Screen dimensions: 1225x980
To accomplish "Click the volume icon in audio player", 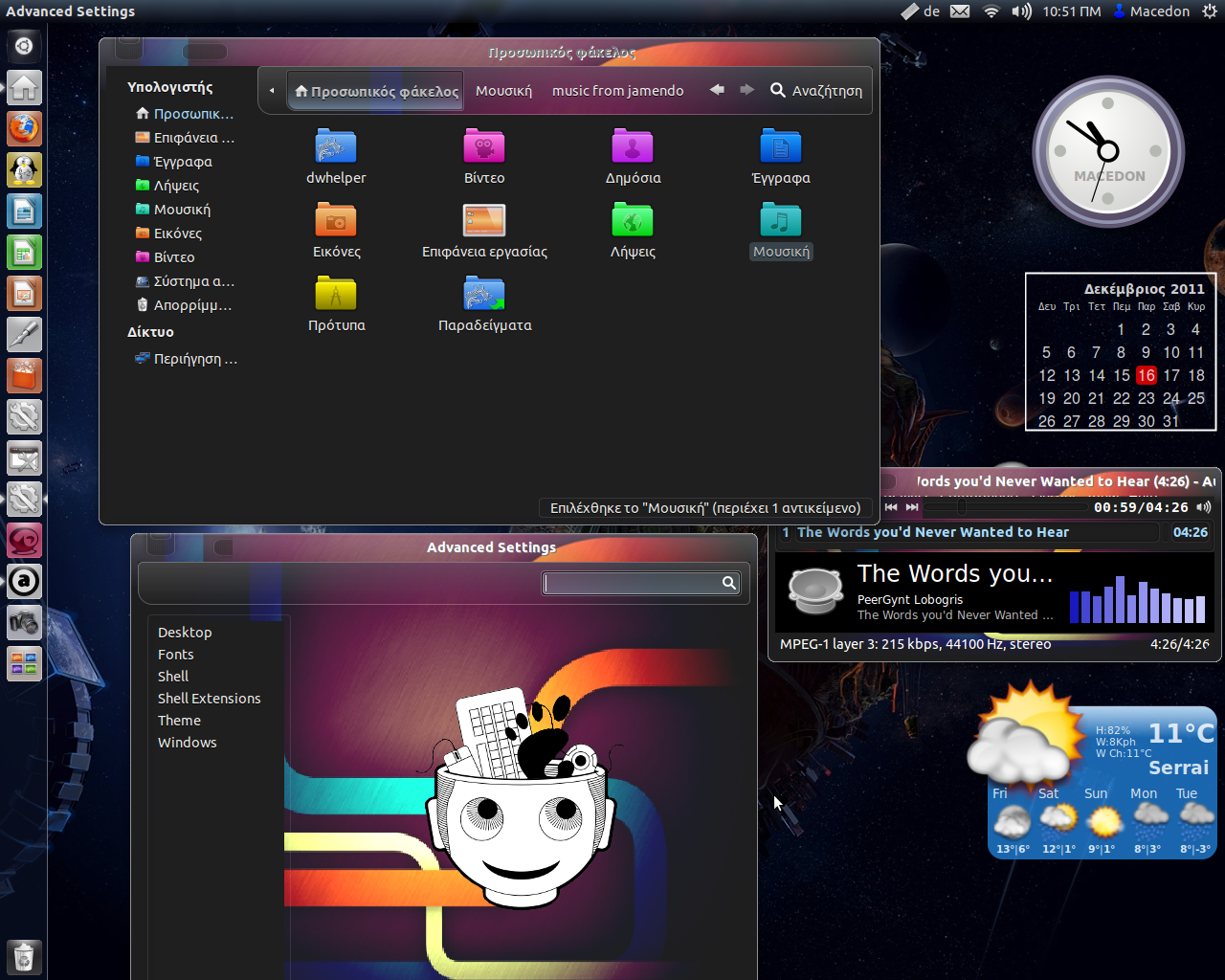I will point(1203,507).
